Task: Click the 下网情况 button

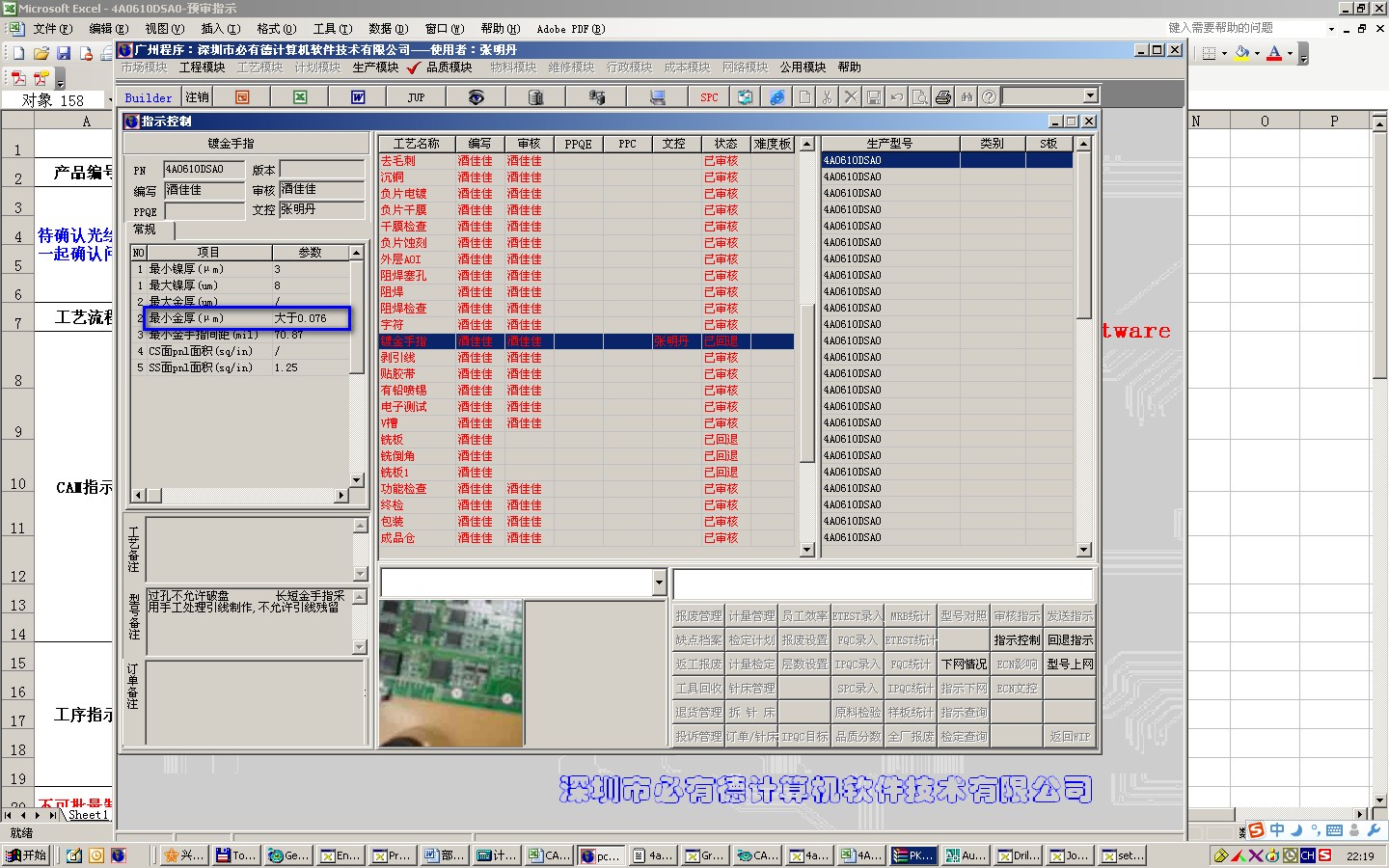Action: (964, 665)
